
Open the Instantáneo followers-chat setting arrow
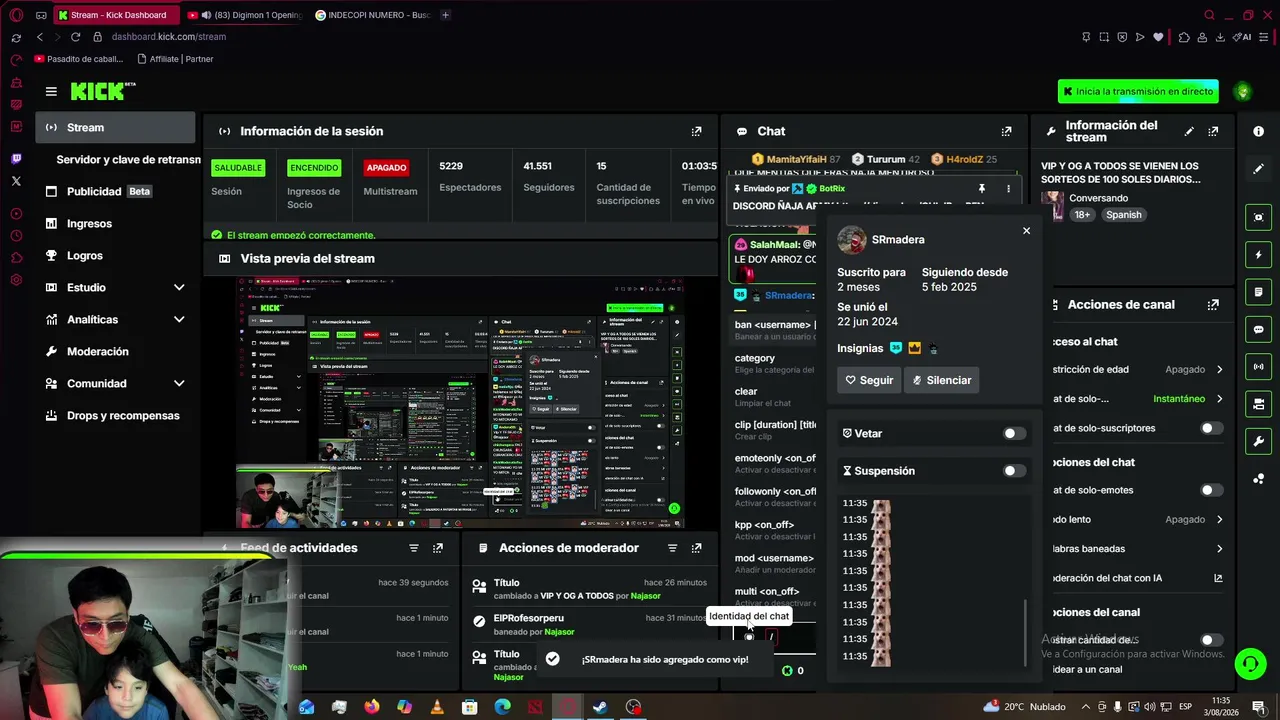(1219, 399)
